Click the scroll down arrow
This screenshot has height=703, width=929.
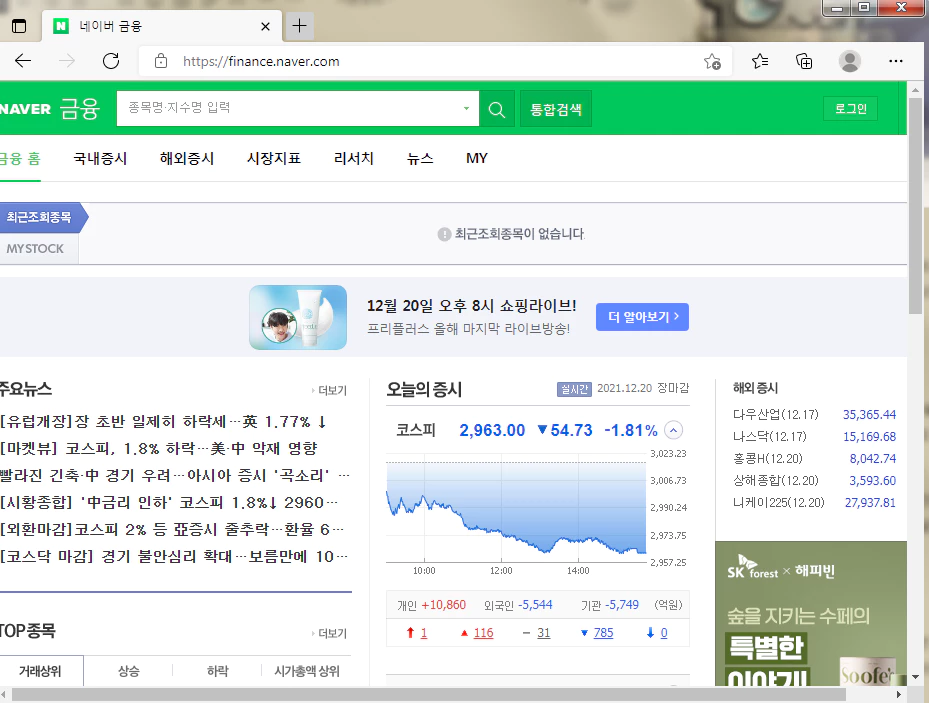click(x=915, y=677)
